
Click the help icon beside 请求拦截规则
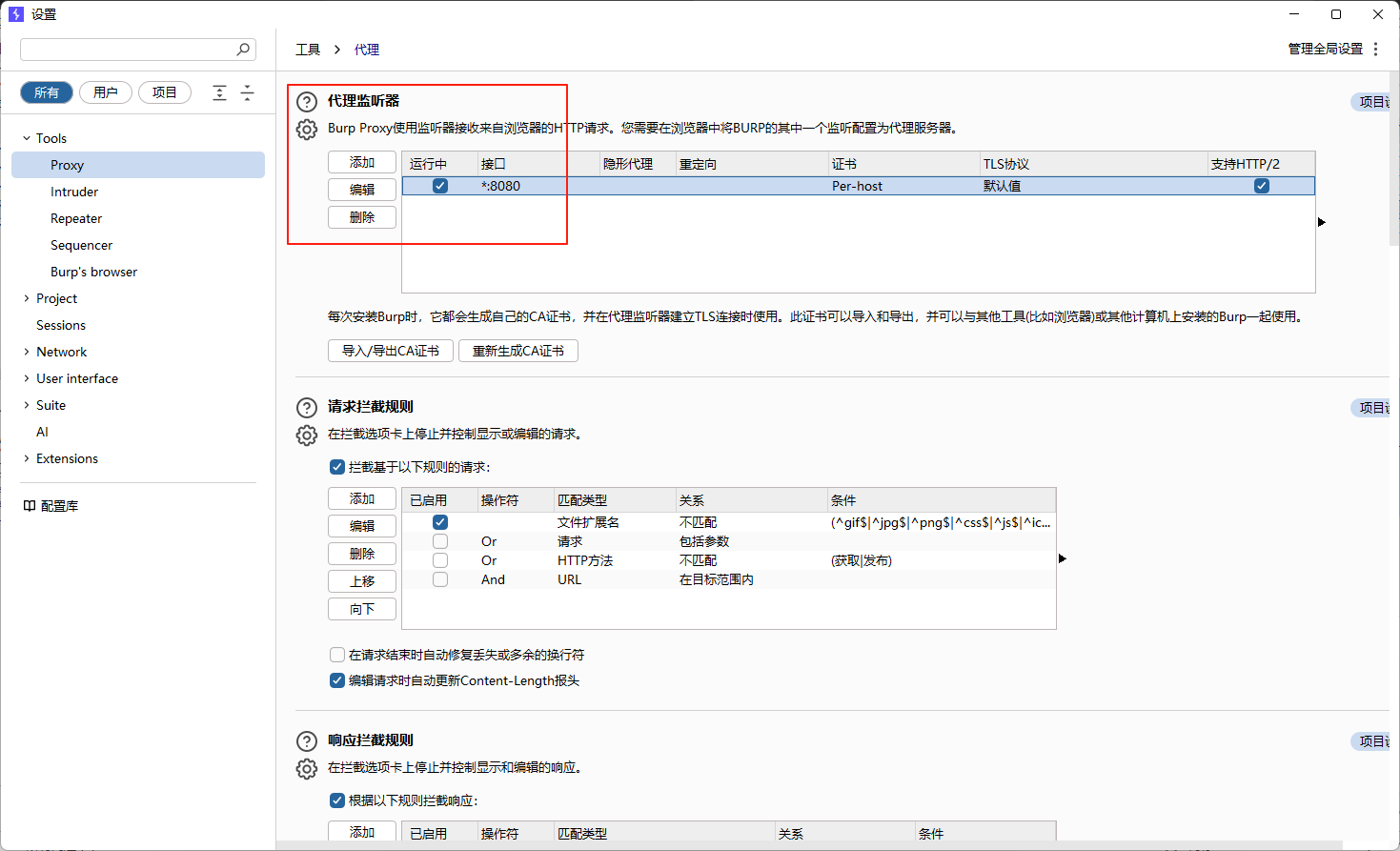point(306,408)
